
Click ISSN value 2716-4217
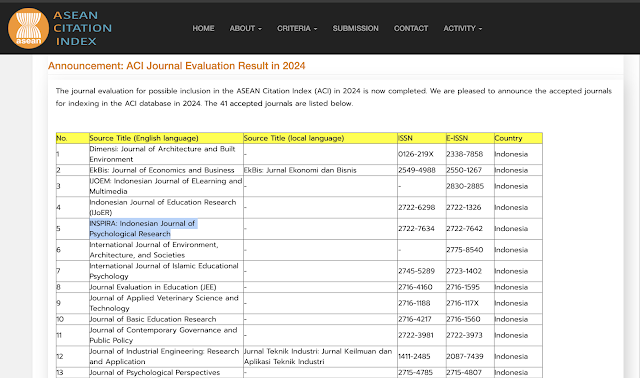(415, 319)
